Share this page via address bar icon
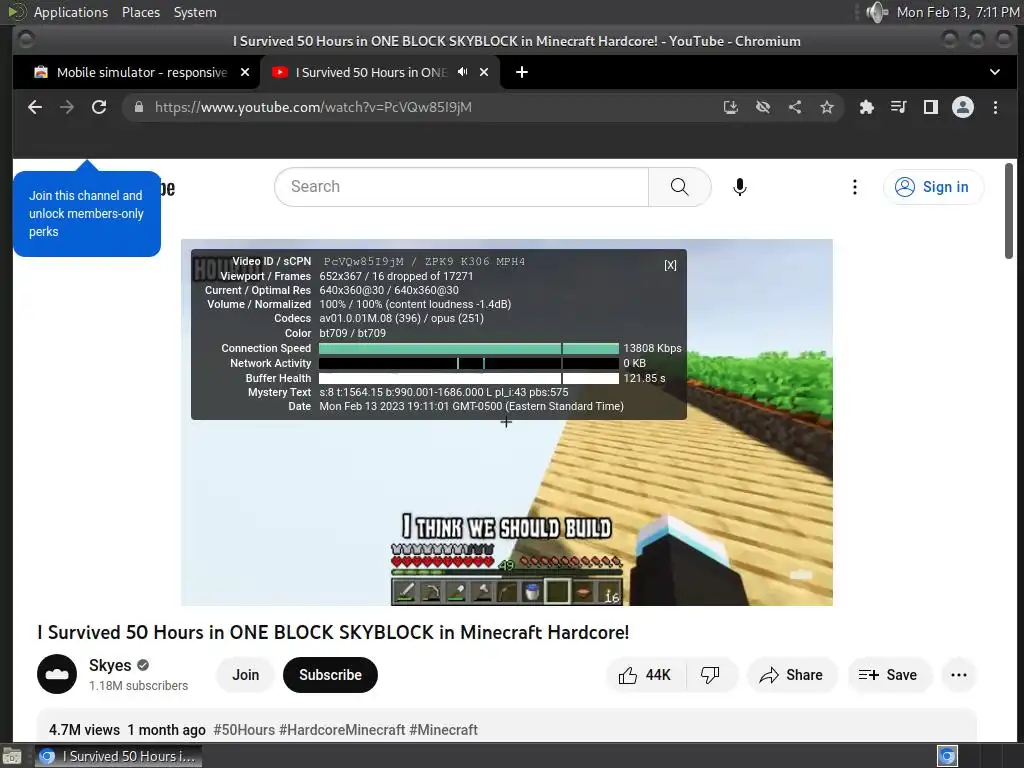 tap(795, 107)
